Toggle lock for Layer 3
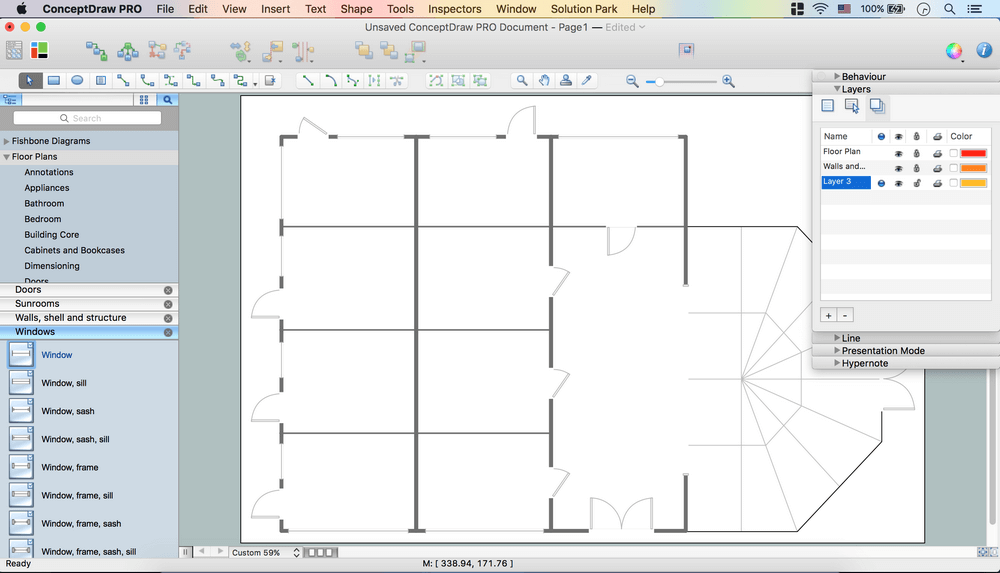Screen dimensions: 1000x573 coord(916,183)
